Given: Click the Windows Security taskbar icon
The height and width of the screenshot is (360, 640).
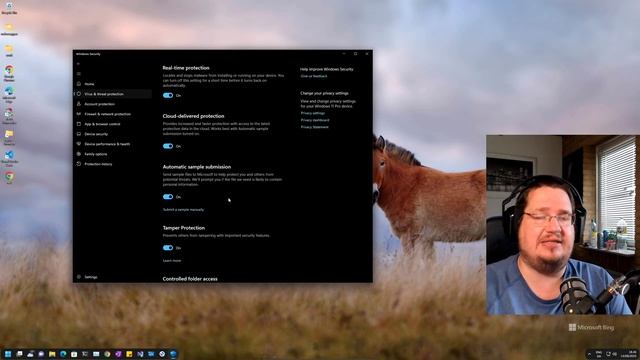Looking at the screenshot, I should [173, 354].
